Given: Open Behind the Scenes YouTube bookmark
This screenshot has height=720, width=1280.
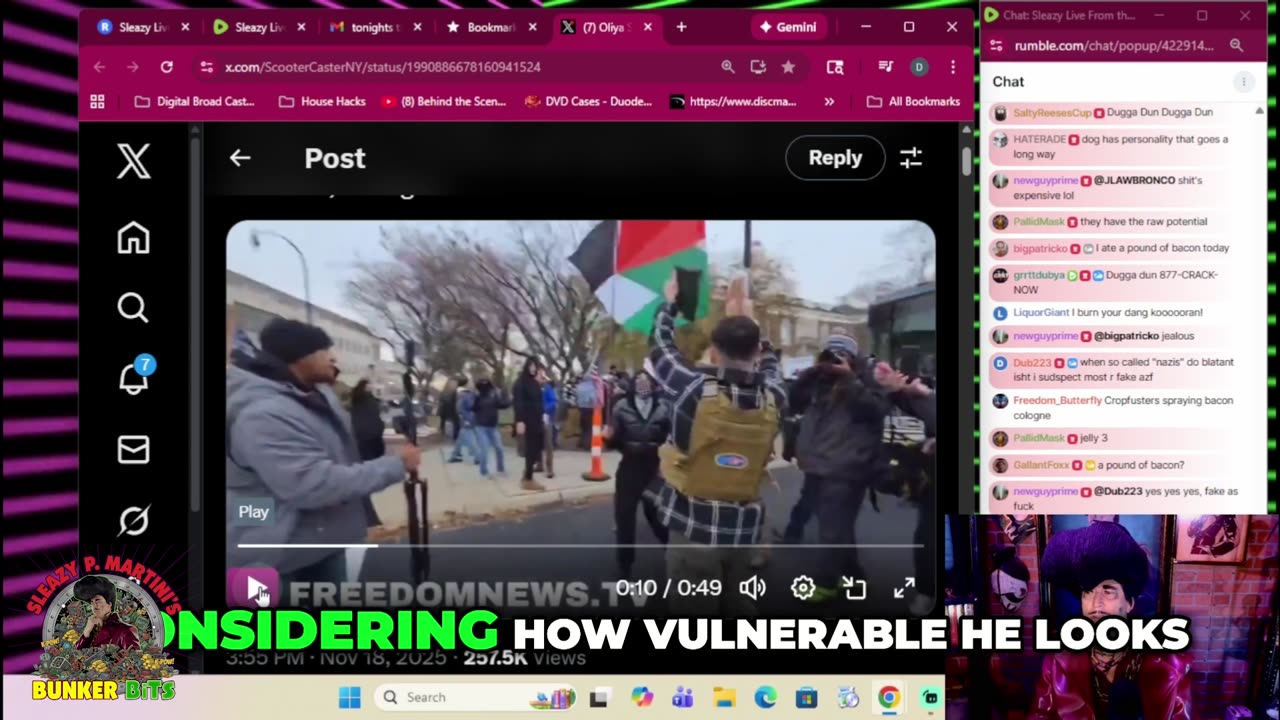Looking at the screenshot, I should coord(444,101).
